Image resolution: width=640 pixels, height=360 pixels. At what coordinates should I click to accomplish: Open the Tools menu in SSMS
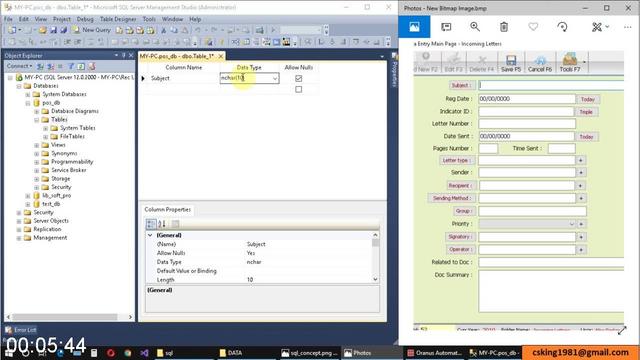(x=149, y=19)
